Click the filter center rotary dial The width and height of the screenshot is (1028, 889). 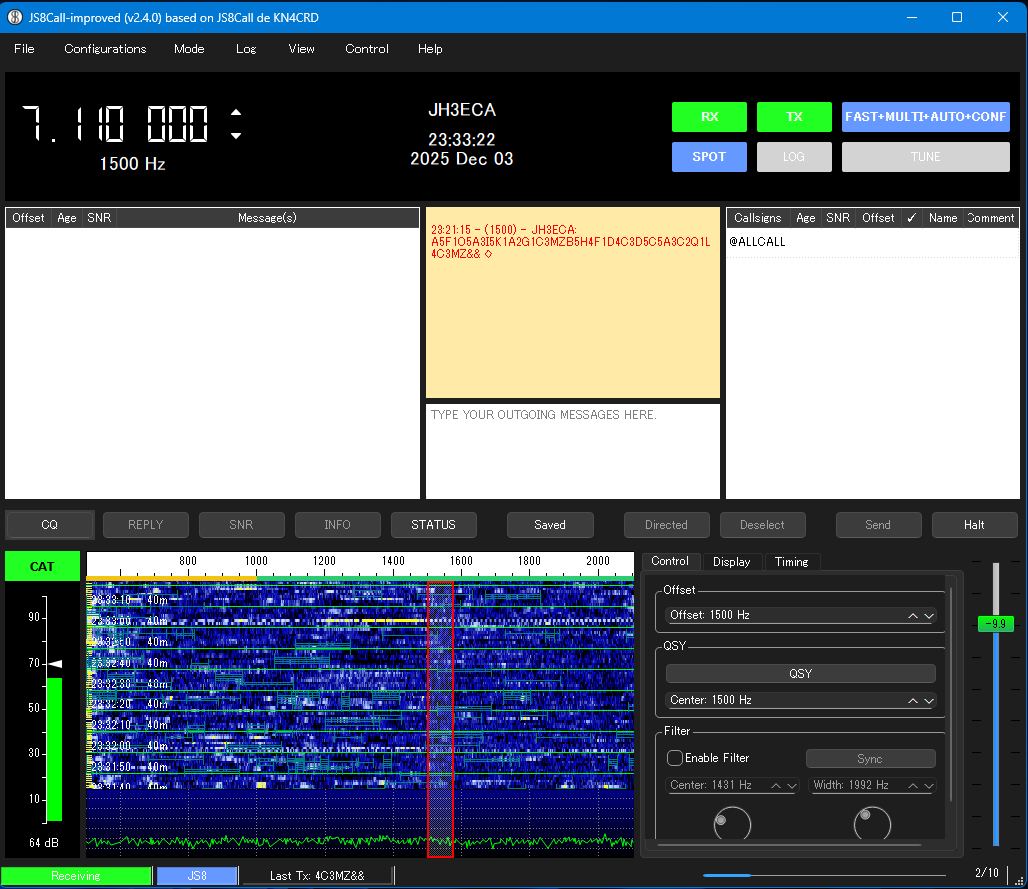point(732,824)
